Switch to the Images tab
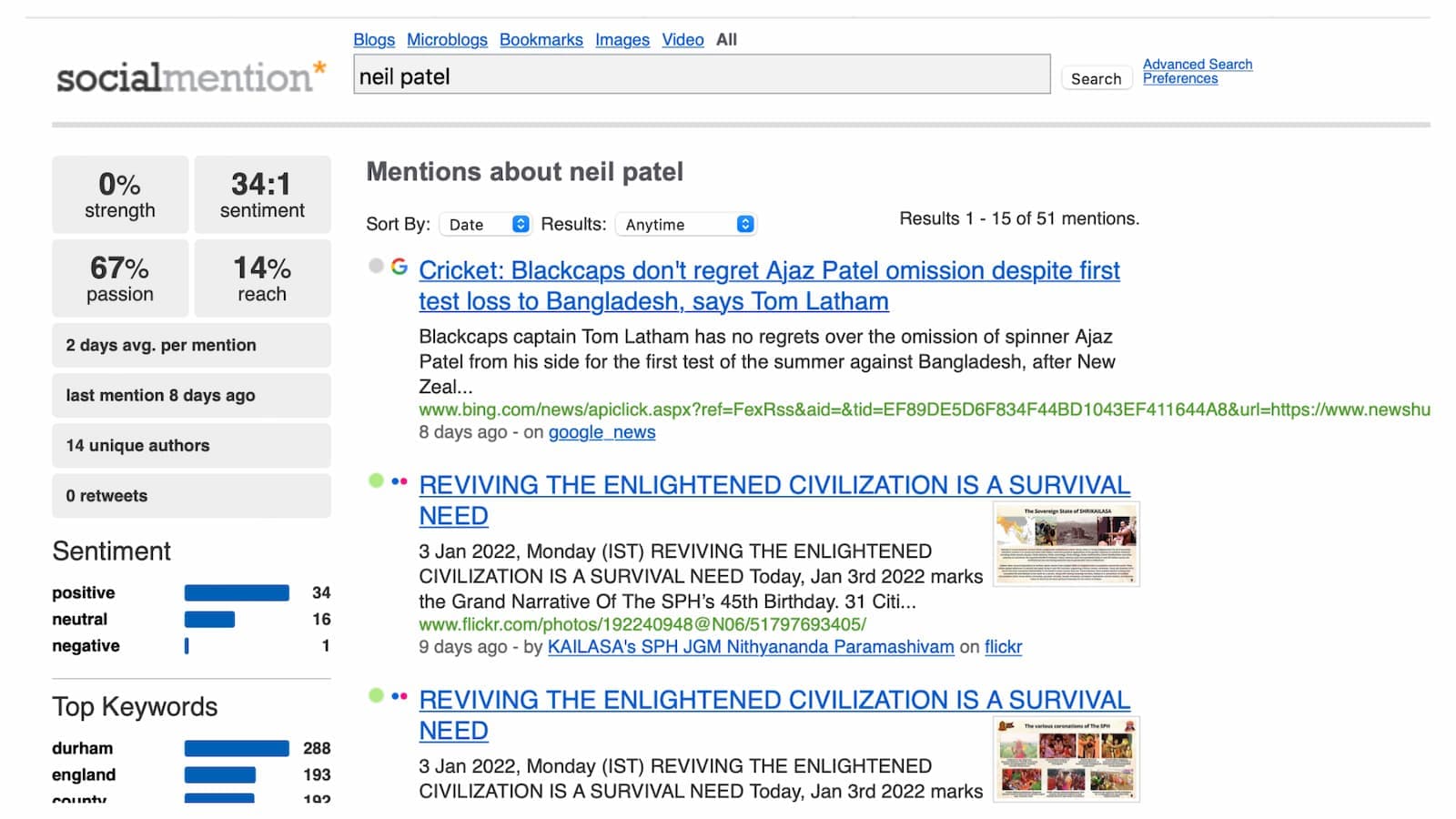Viewport: 1456px width, 819px height. 622,39
